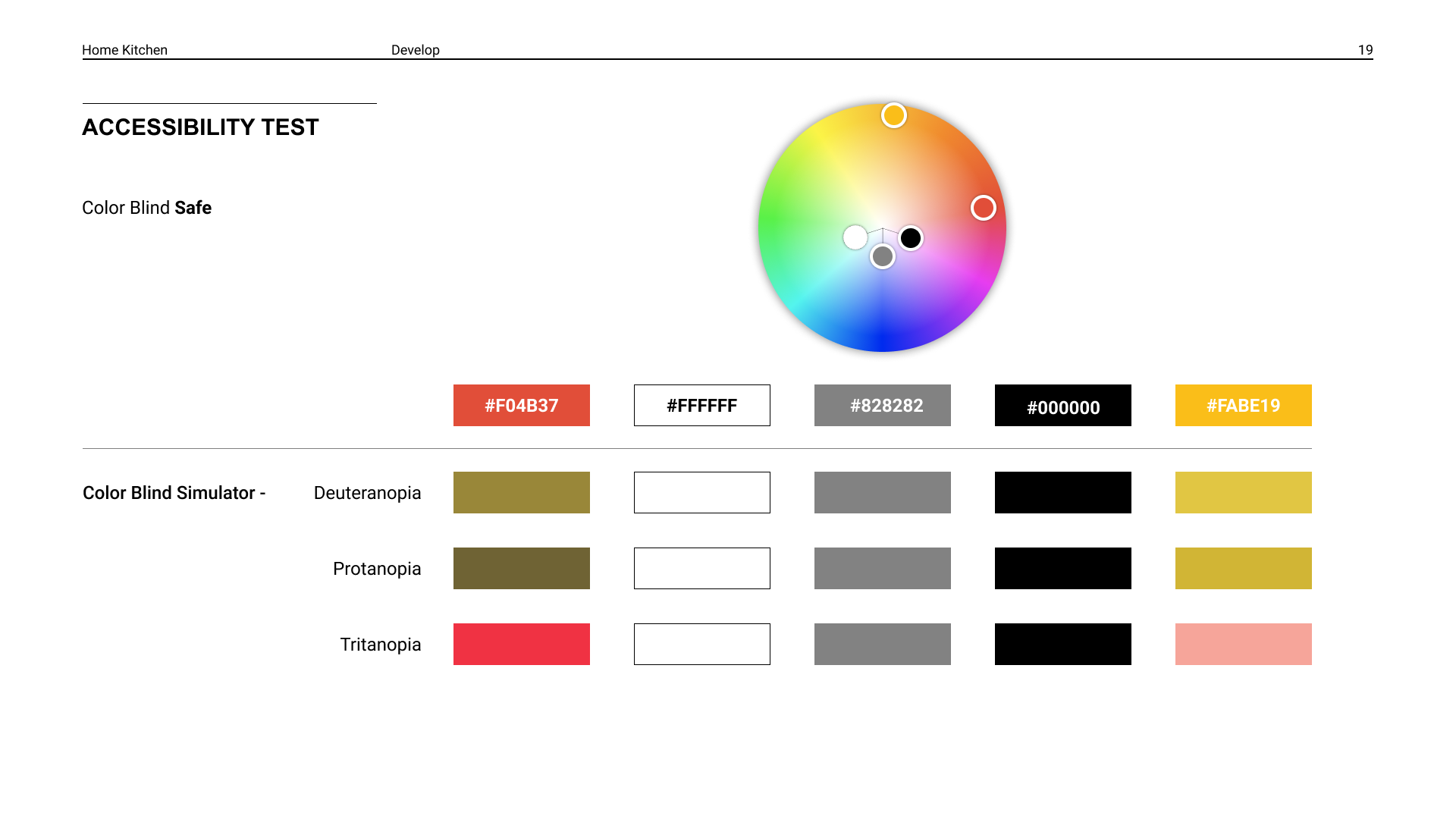
Task: Click the red-orange handle on color wheel
Action: coord(983,208)
